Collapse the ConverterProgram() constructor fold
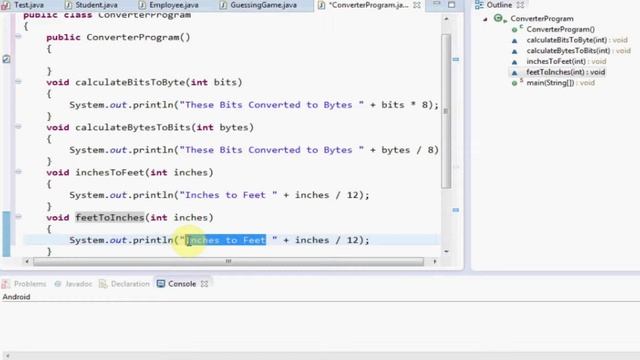This screenshot has width=640, height=360. pos(18,36)
